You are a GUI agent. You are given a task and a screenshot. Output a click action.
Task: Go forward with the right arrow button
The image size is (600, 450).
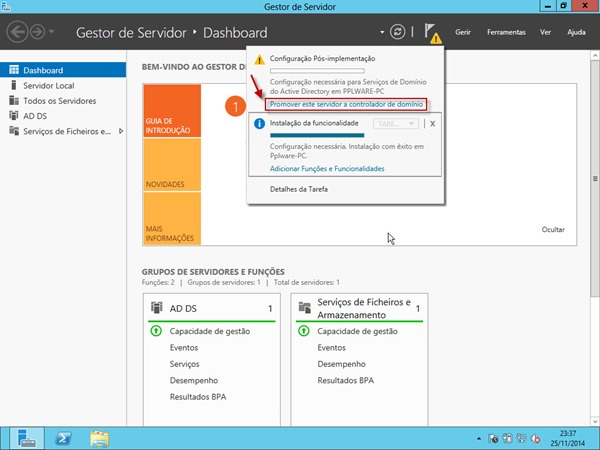coord(38,32)
